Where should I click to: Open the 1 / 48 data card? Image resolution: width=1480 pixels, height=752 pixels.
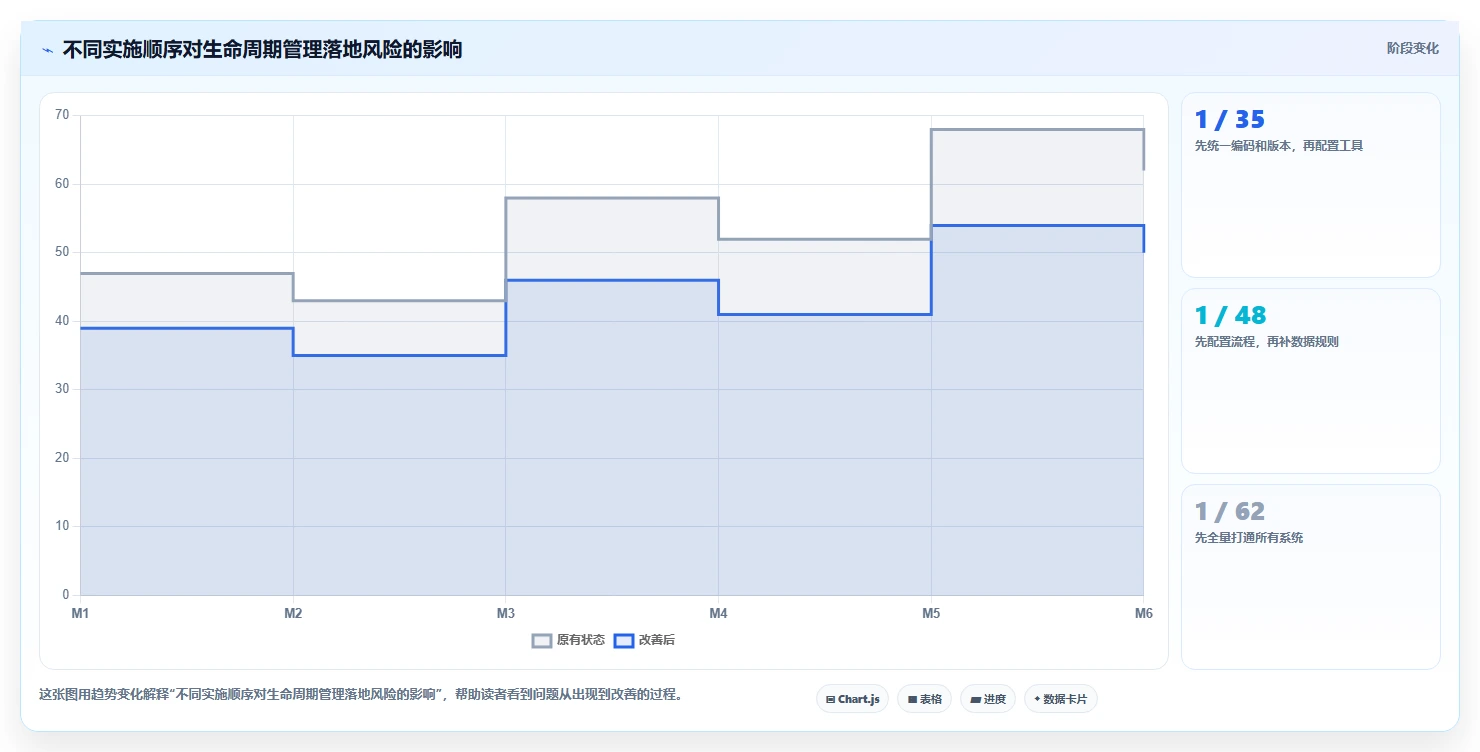1310,381
